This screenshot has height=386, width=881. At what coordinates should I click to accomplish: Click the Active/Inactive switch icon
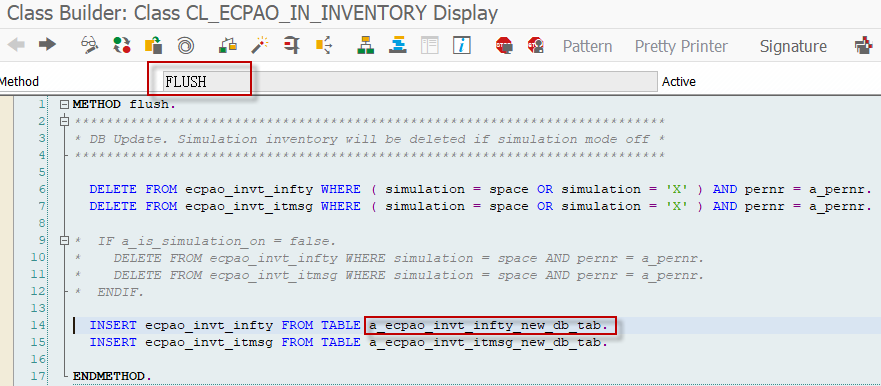point(121,45)
